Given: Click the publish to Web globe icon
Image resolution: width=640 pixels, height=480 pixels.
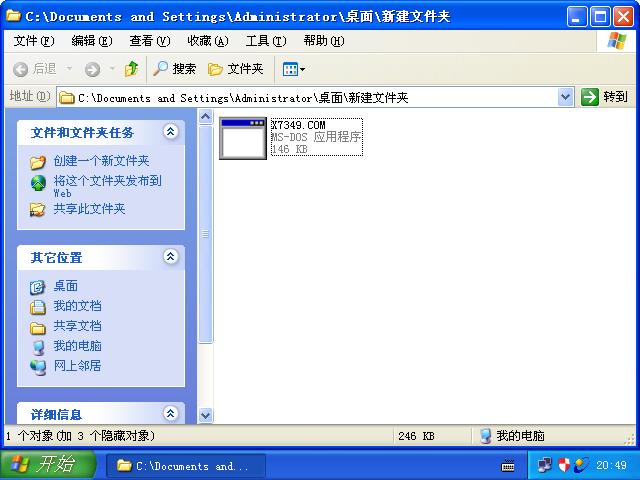Looking at the screenshot, I should (38, 183).
